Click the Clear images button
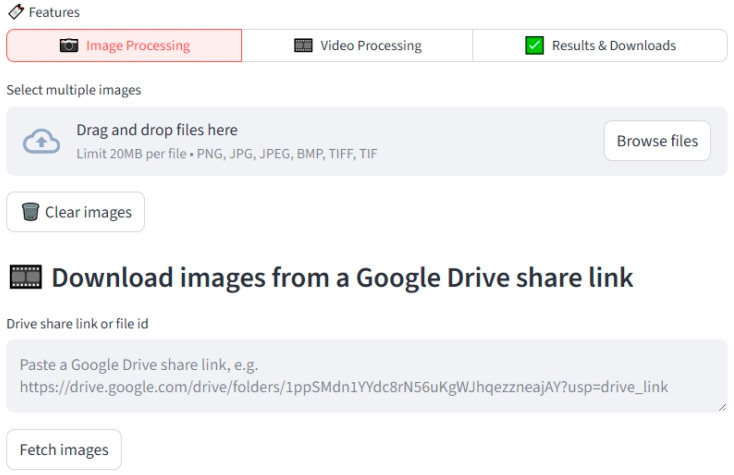This screenshot has height=475, width=734. coord(75,212)
